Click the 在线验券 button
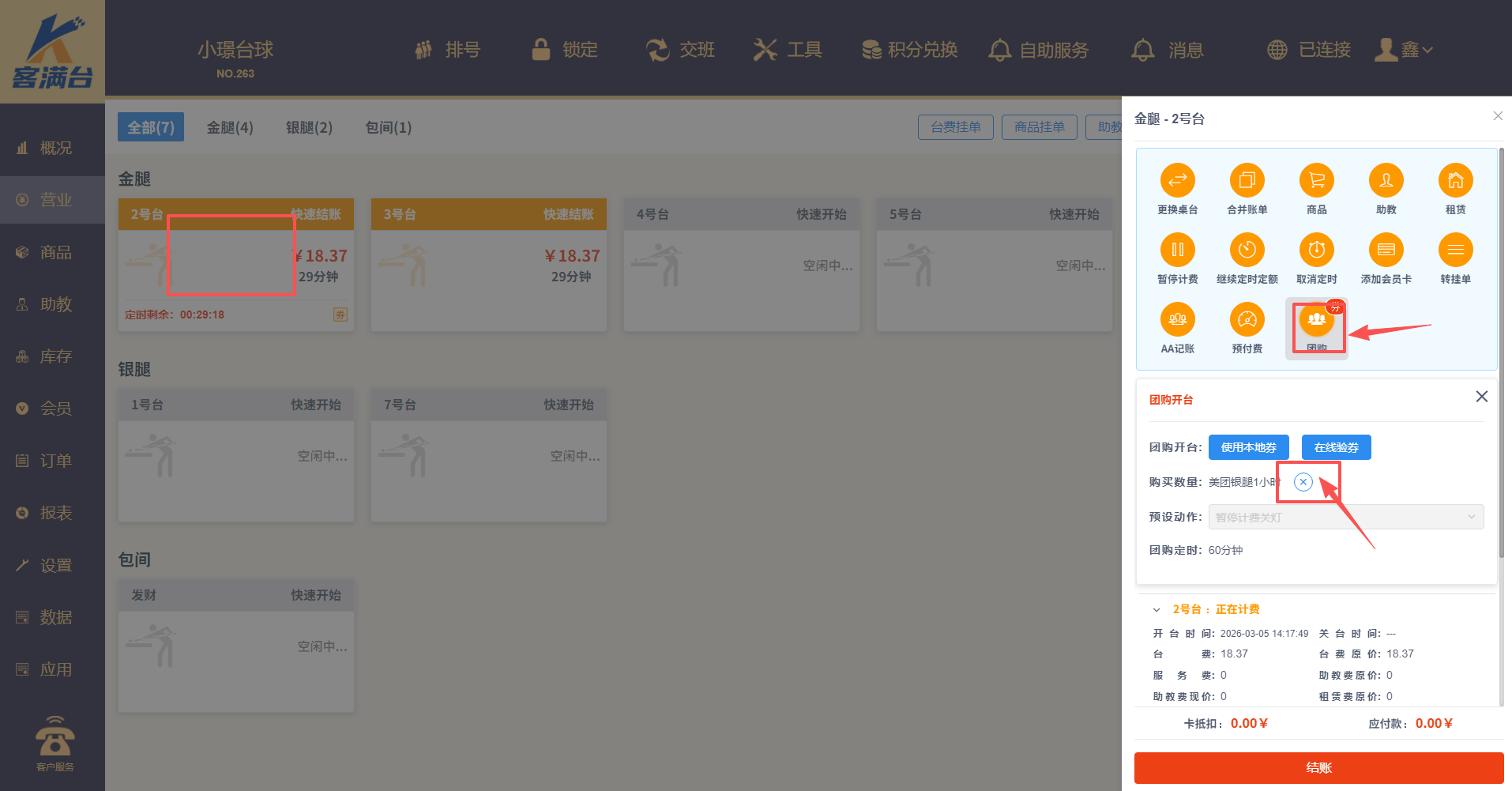 (x=1336, y=447)
